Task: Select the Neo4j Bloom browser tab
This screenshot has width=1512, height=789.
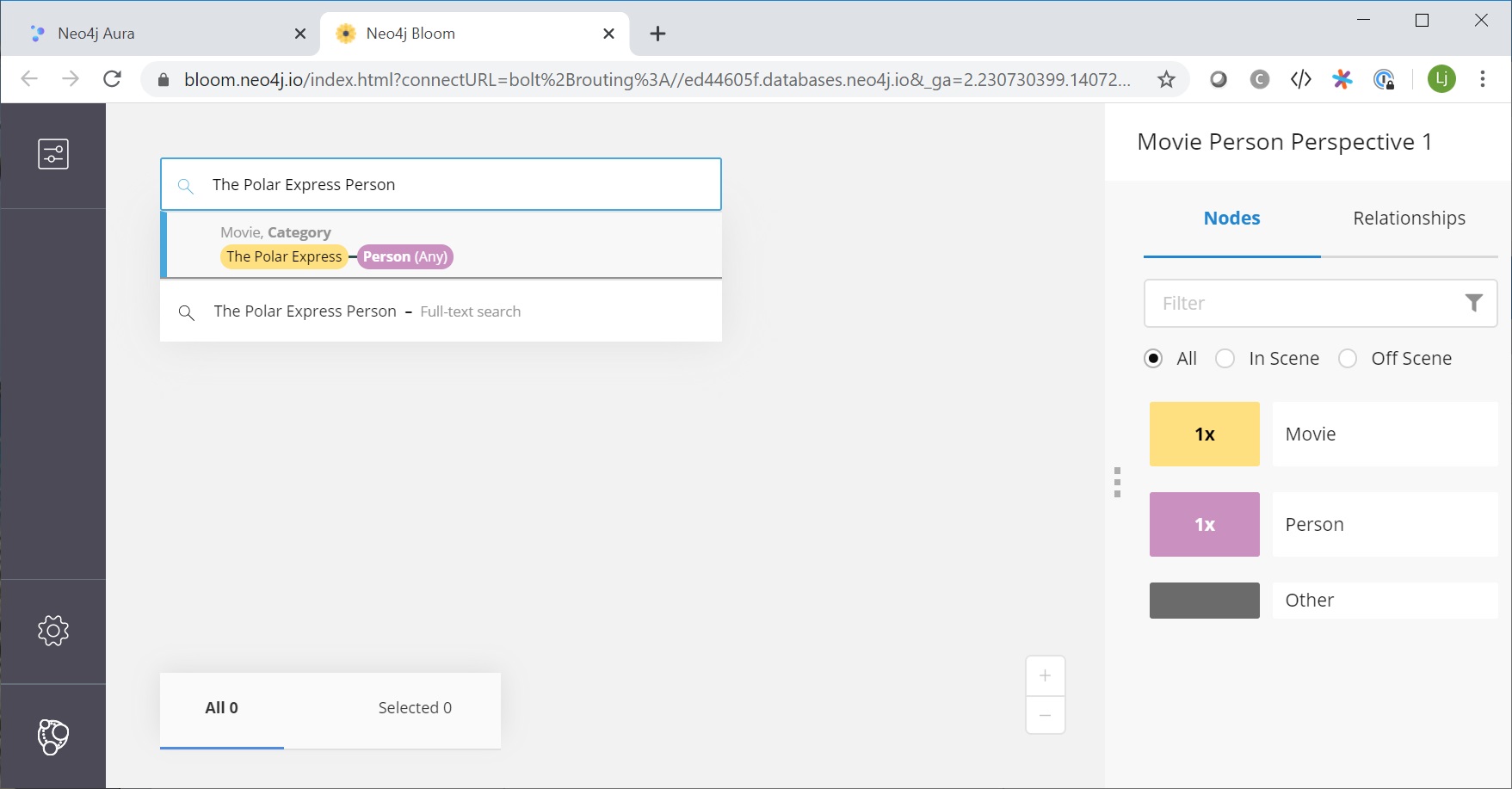Action: point(473,34)
